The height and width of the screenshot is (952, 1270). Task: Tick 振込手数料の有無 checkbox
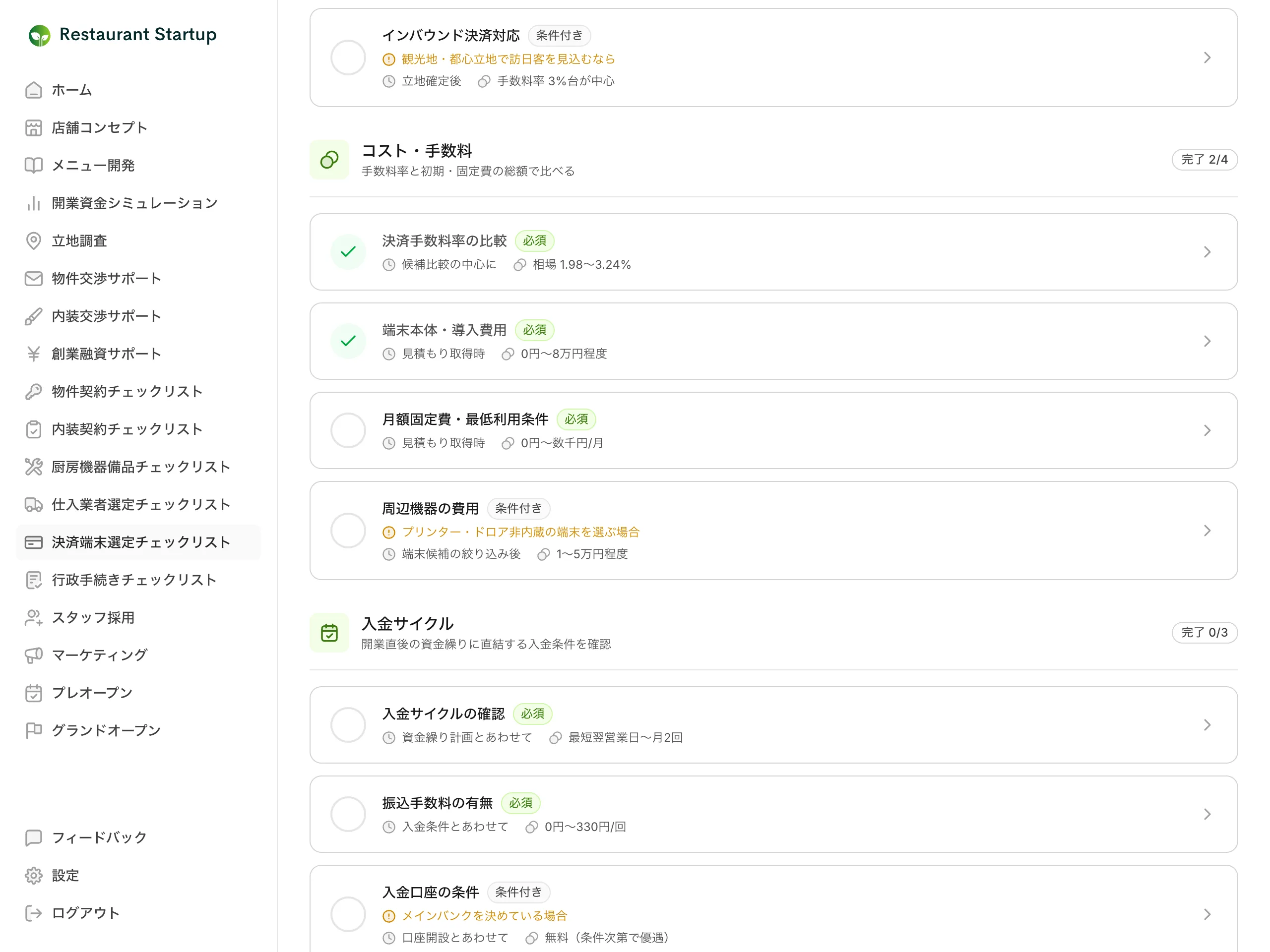click(348, 814)
